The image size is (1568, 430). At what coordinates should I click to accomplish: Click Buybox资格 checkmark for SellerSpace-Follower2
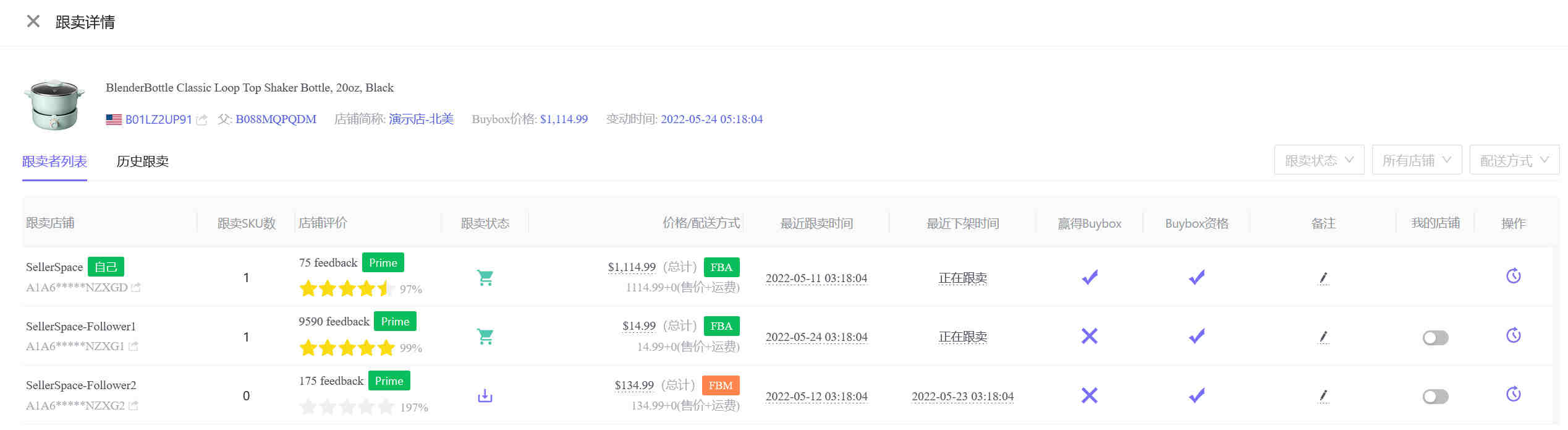(1197, 395)
